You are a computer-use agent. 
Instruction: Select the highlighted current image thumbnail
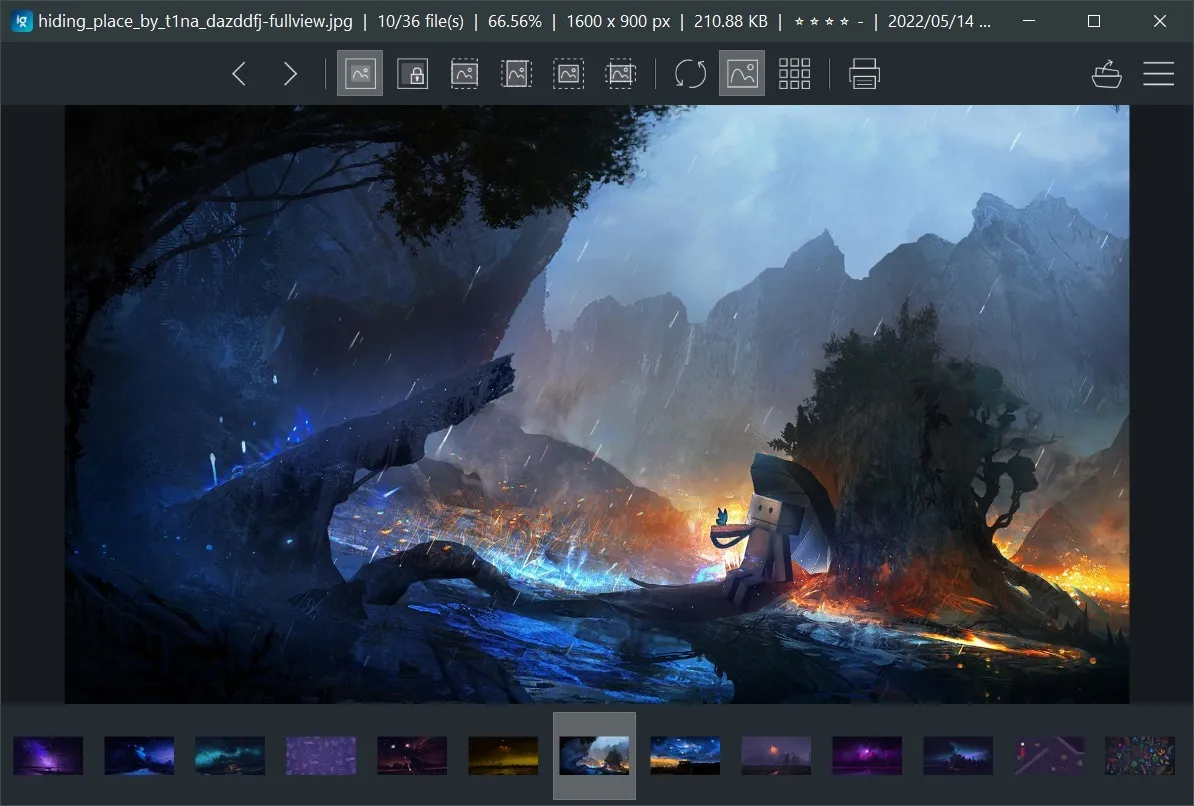click(x=594, y=755)
